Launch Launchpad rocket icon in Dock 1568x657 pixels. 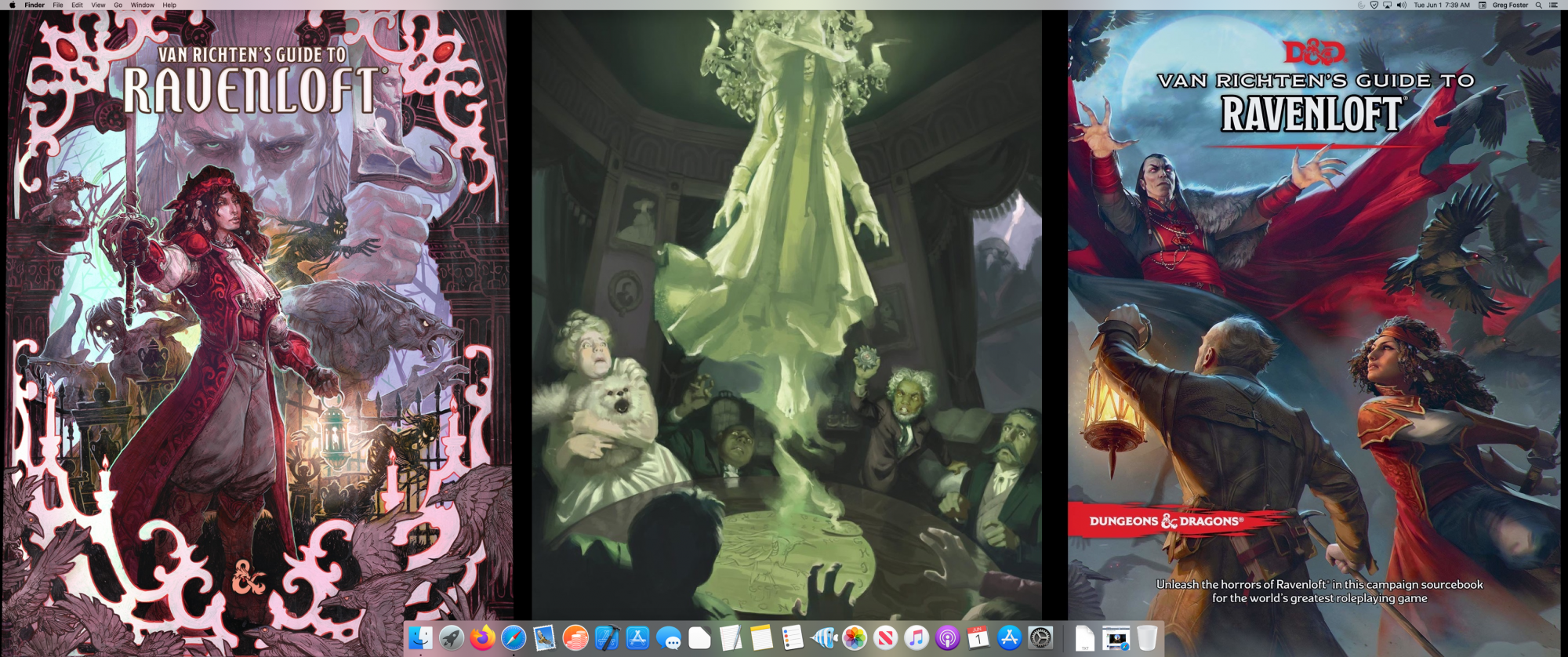tap(452, 638)
